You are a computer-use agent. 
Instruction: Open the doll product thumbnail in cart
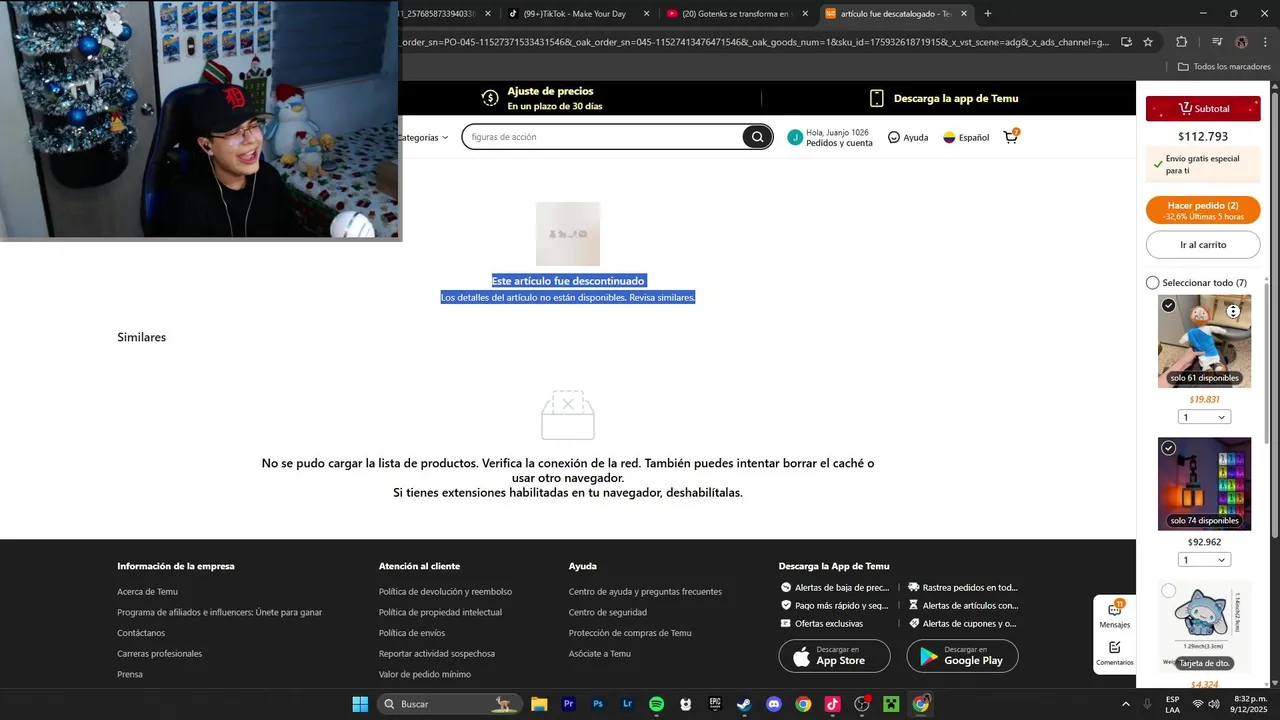coord(1204,341)
